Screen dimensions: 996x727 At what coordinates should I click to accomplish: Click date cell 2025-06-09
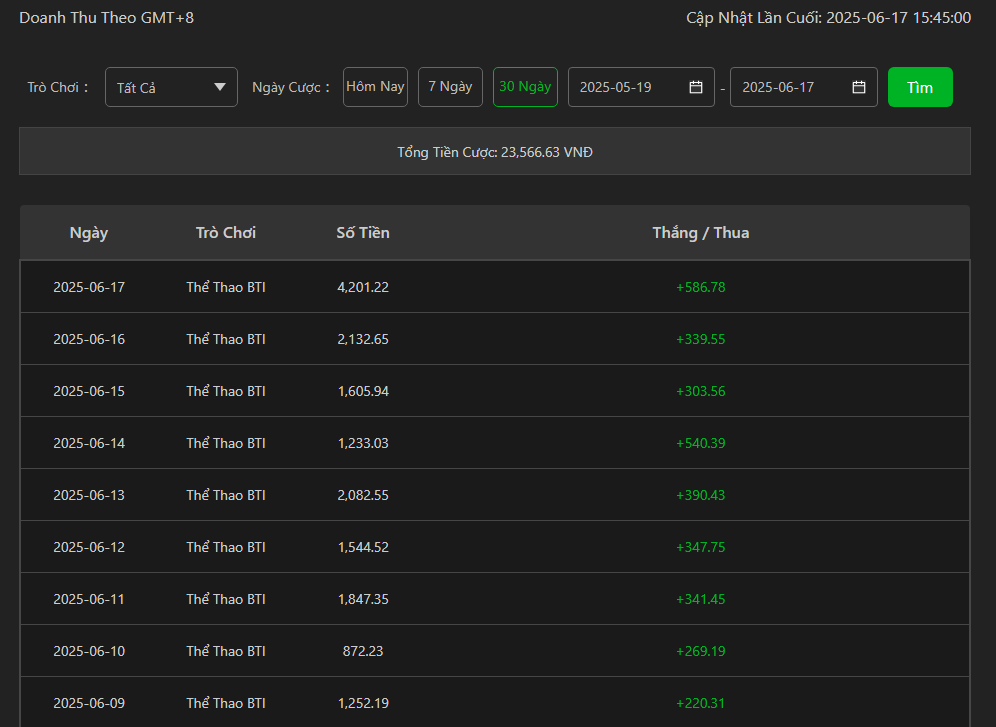[89, 704]
